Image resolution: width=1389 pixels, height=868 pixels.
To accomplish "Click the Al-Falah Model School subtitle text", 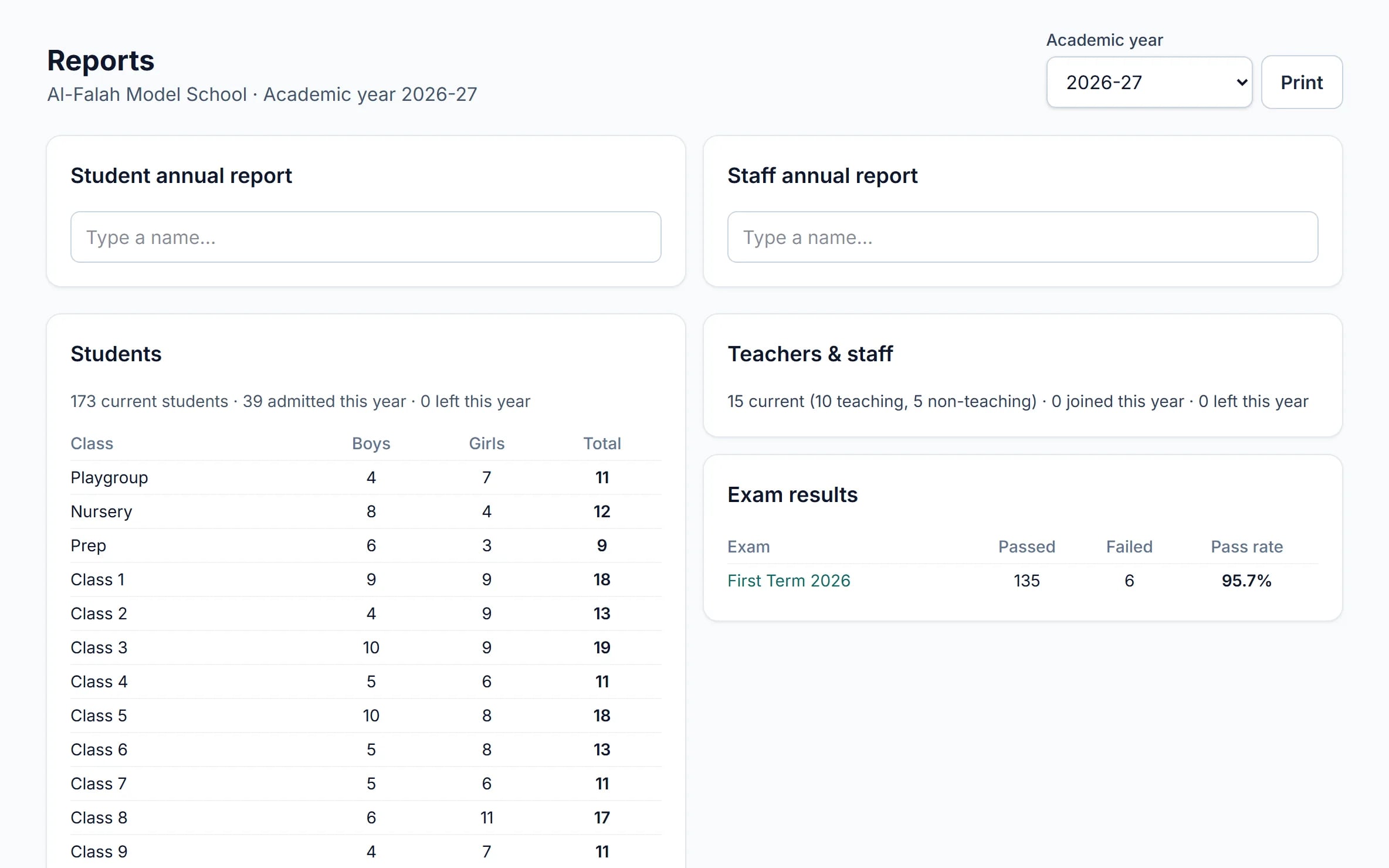I will click(x=262, y=94).
